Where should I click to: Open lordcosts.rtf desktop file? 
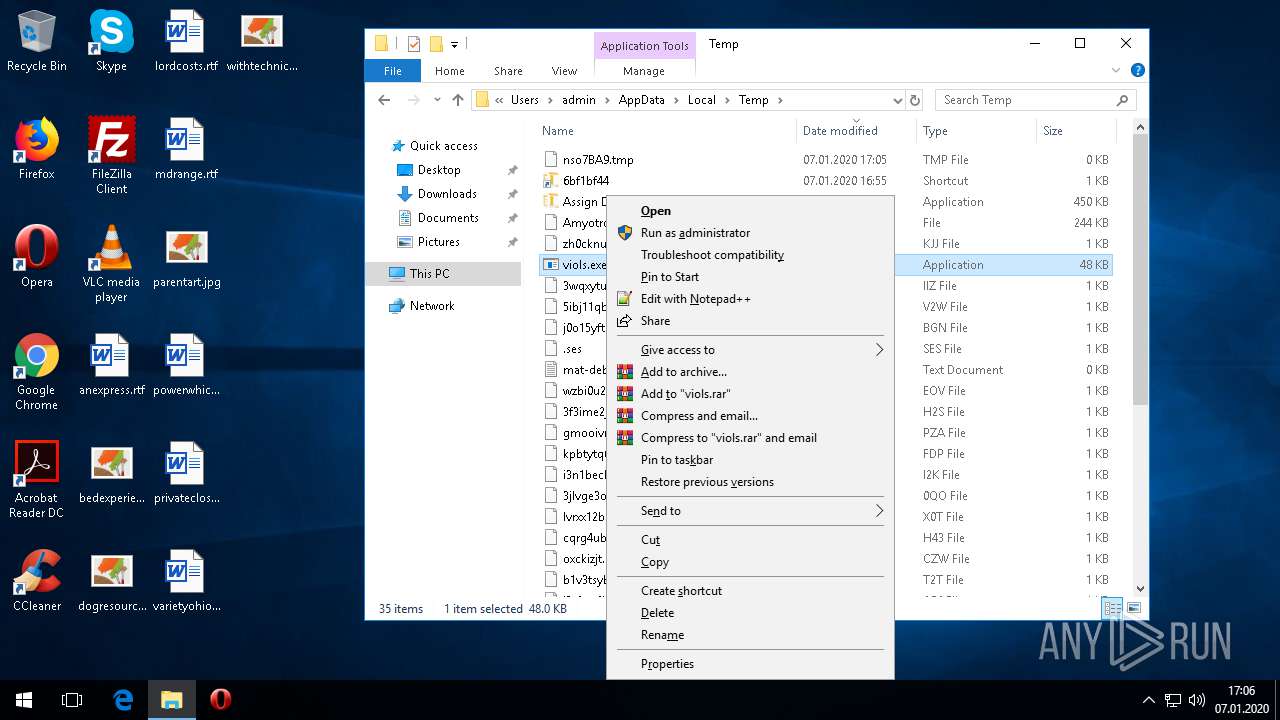point(186,41)
